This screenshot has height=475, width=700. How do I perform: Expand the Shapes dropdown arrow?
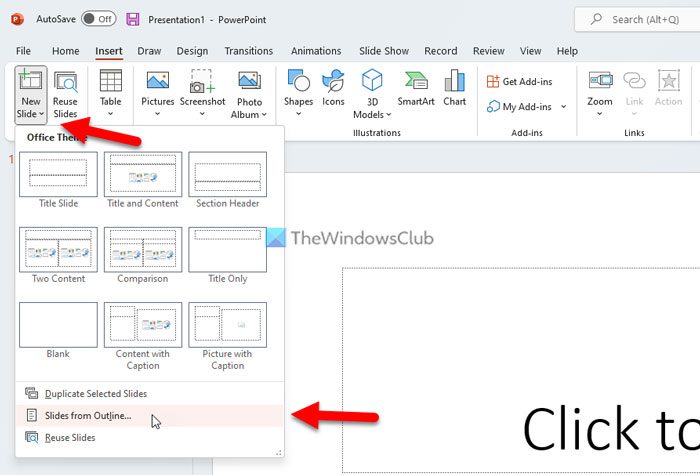[x=298, y=114]
